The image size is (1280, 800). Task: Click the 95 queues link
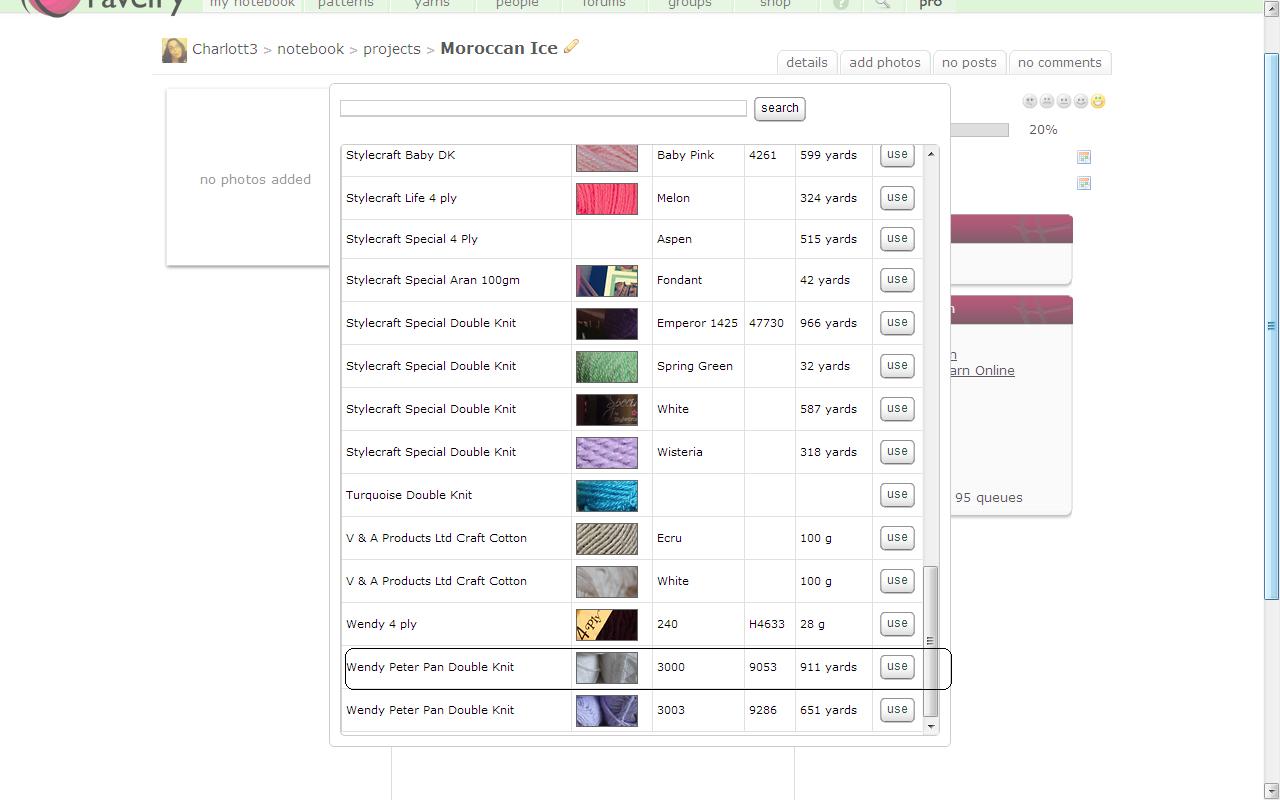coord(988,497)
